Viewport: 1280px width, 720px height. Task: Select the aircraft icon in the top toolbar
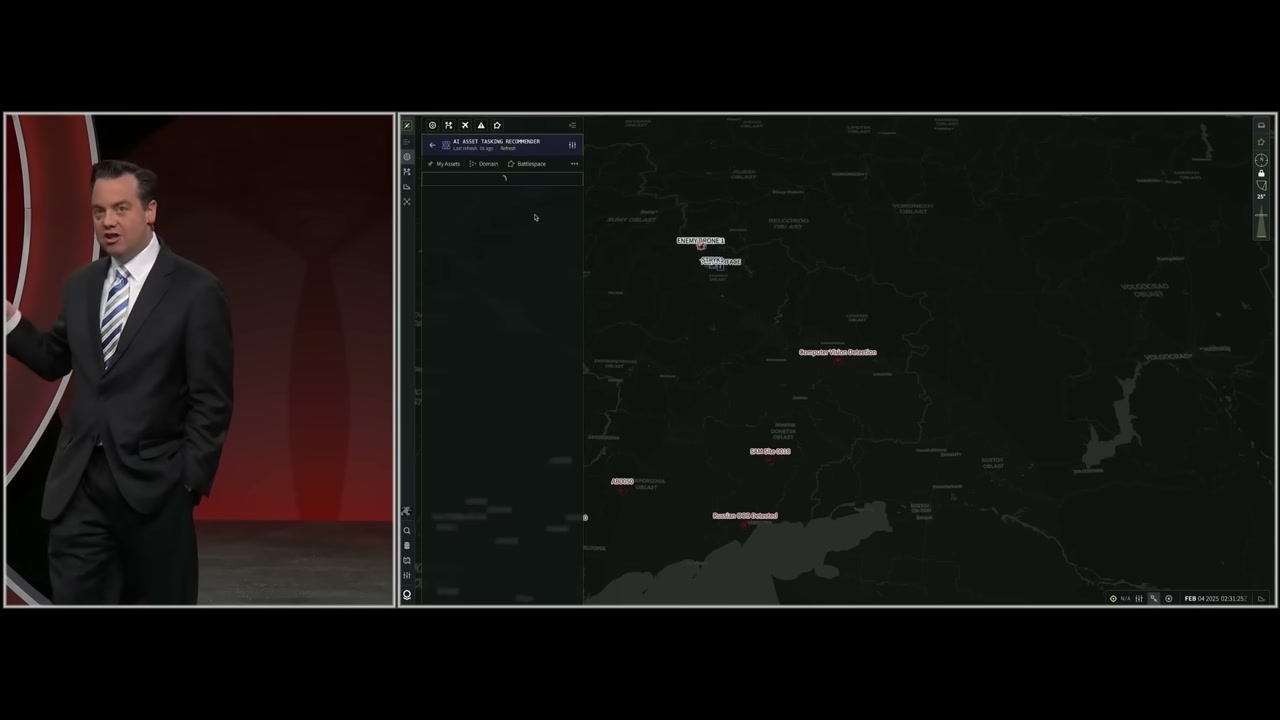tap(465, 125)
